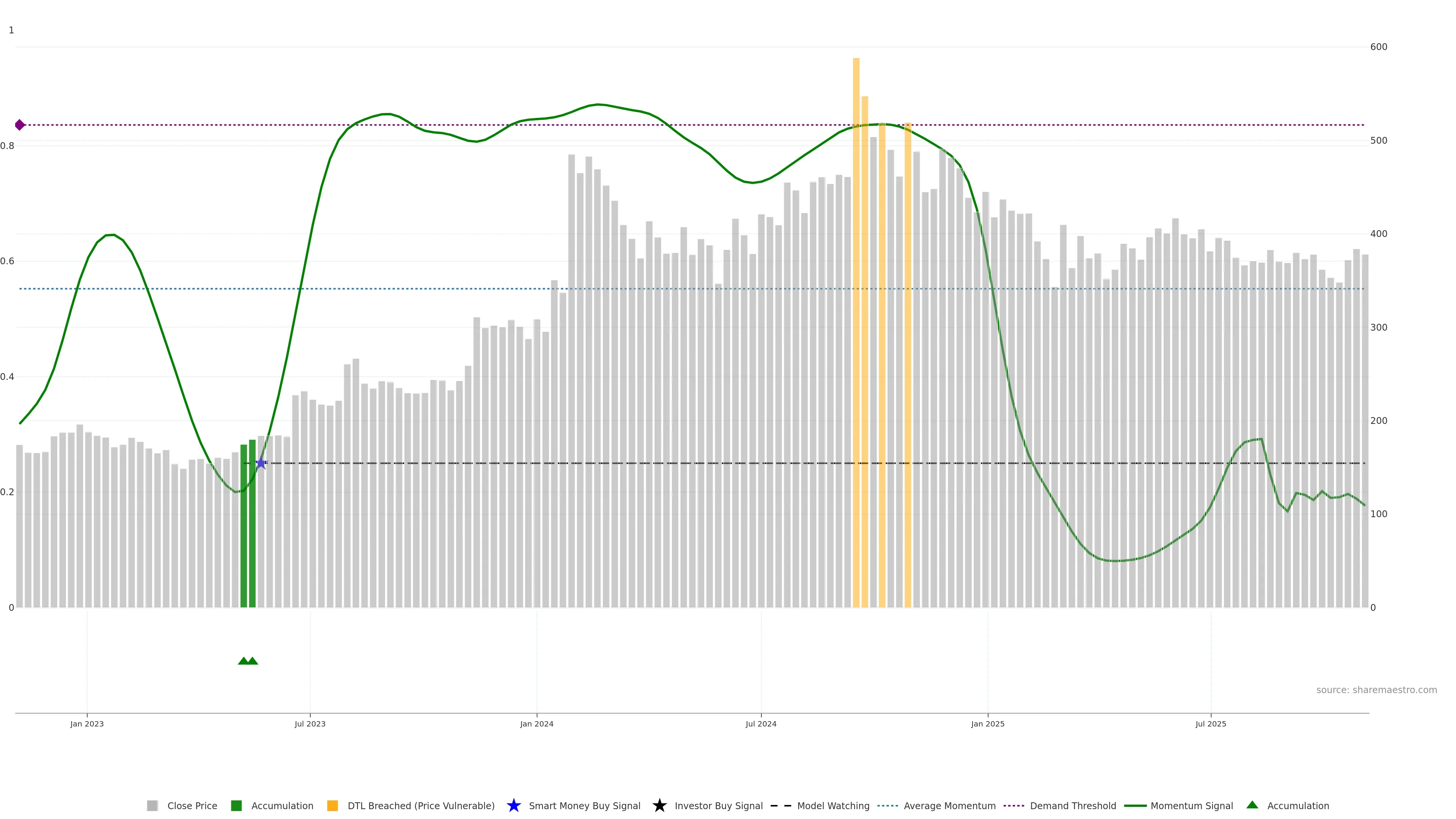Click the orange DTL Breached legend icon

[x=333, y=805]
